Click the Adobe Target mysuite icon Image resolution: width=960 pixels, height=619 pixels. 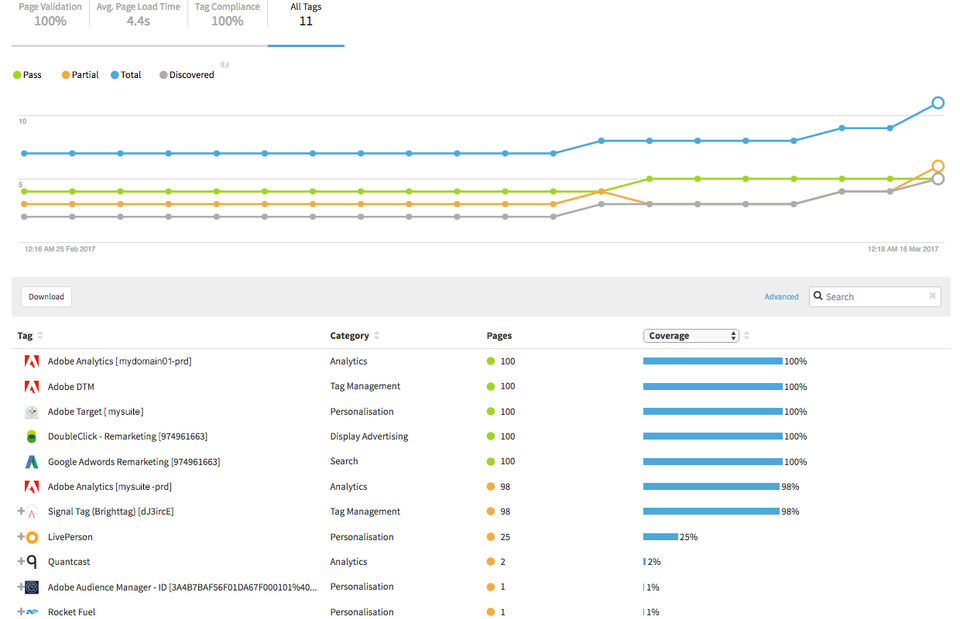32,411
